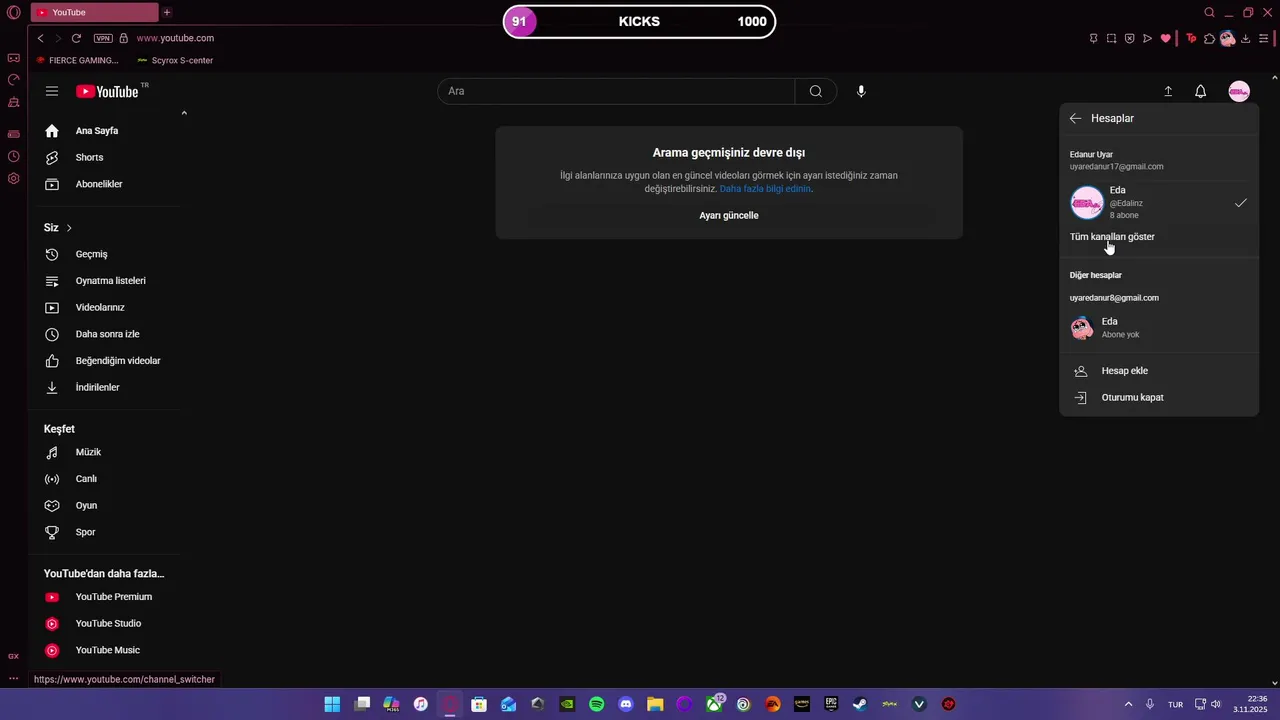Click the address bar URL

pos(175,38)
